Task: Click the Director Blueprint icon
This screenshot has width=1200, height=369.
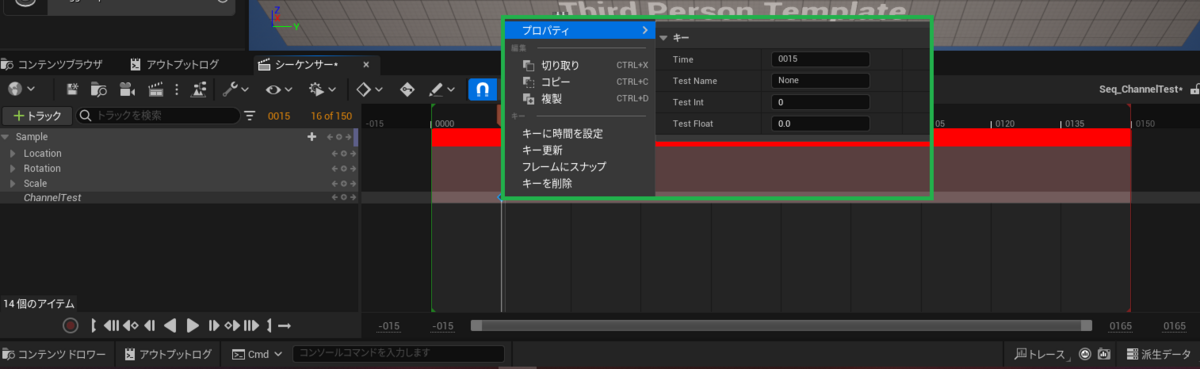Action: click(x=200, y=90)
